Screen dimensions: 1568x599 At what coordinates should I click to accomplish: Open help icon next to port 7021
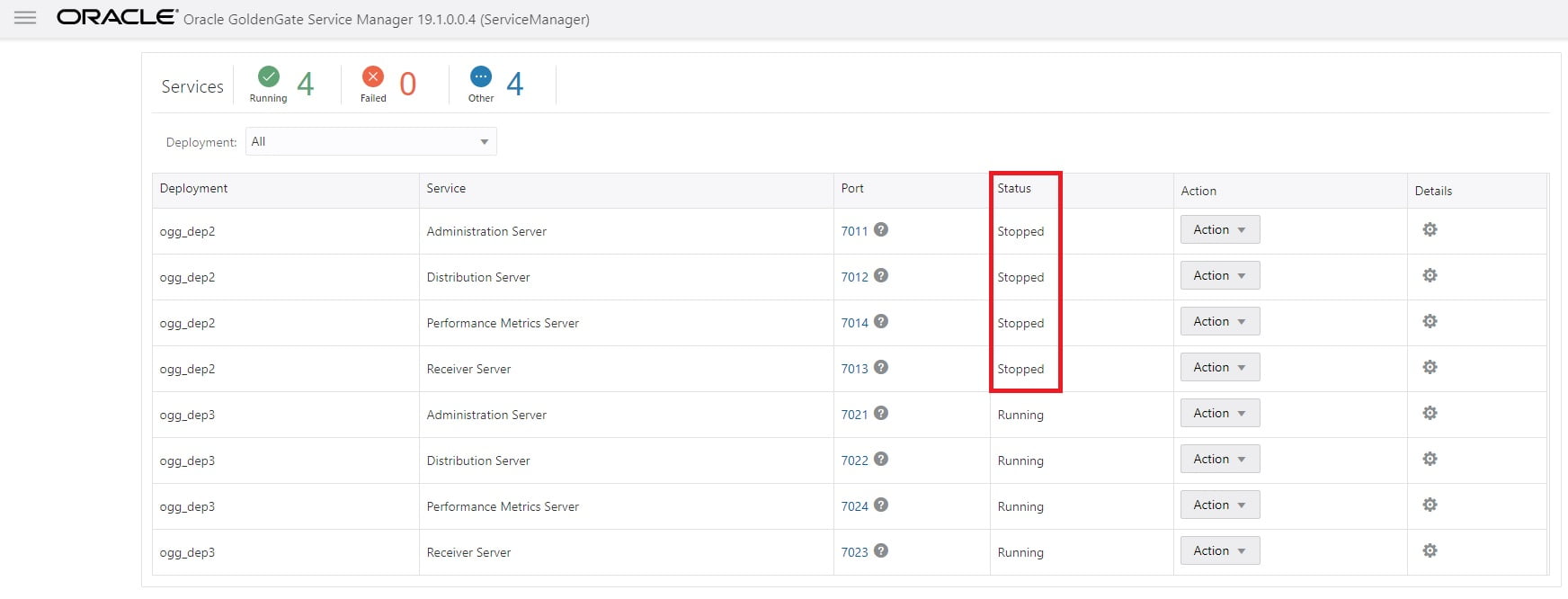click(881, 413)
